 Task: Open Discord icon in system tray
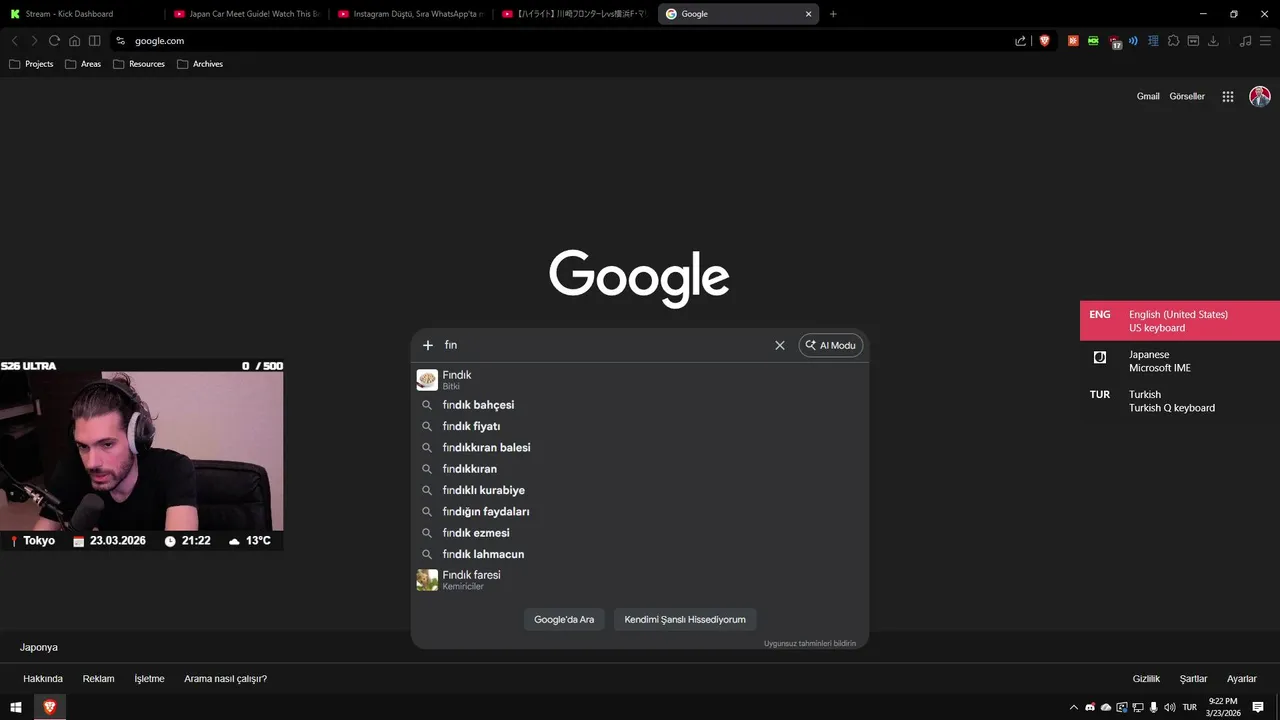(1090, 707)
